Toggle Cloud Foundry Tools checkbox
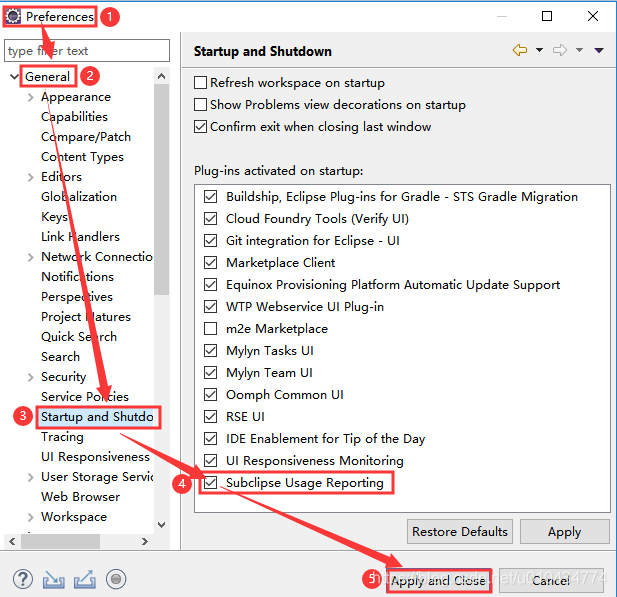 [x=211, y=218]
